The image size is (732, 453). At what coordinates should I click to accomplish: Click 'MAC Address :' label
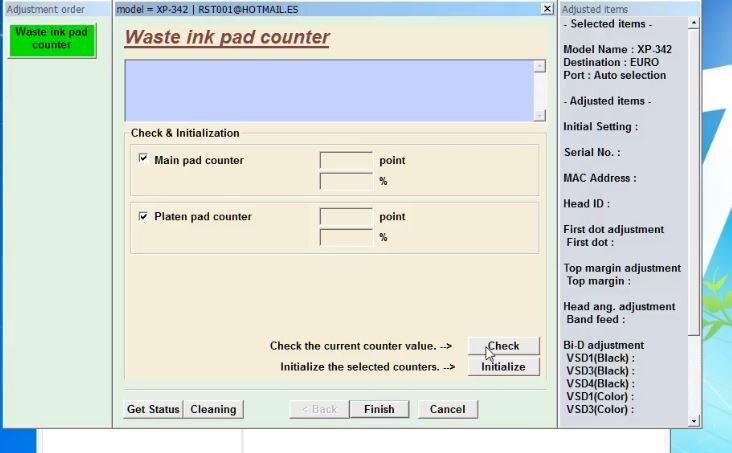[x=599, y=178]
